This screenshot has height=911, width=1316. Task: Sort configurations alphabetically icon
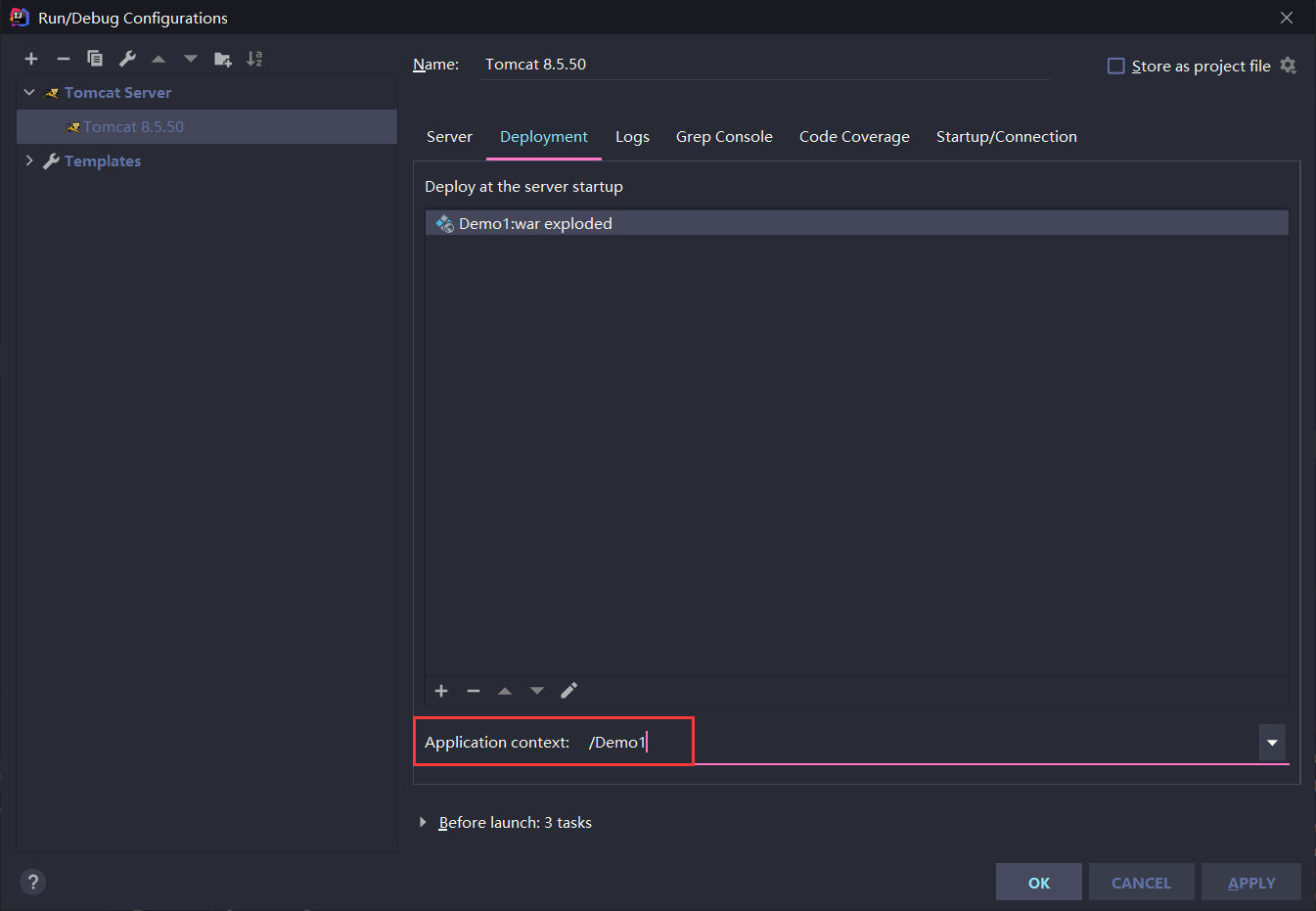(x=254, y=59)
